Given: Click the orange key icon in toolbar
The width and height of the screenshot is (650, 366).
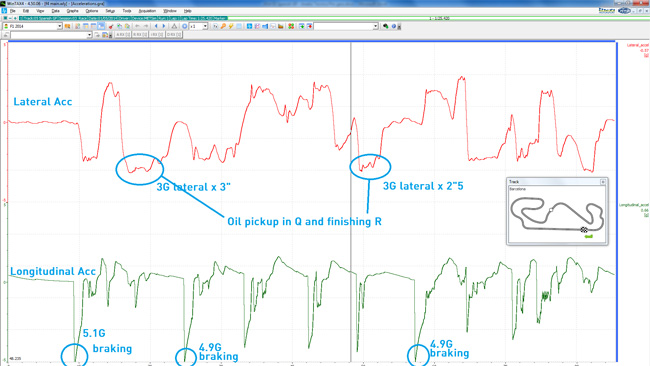Looking at the screenshot, I should 223,26.
